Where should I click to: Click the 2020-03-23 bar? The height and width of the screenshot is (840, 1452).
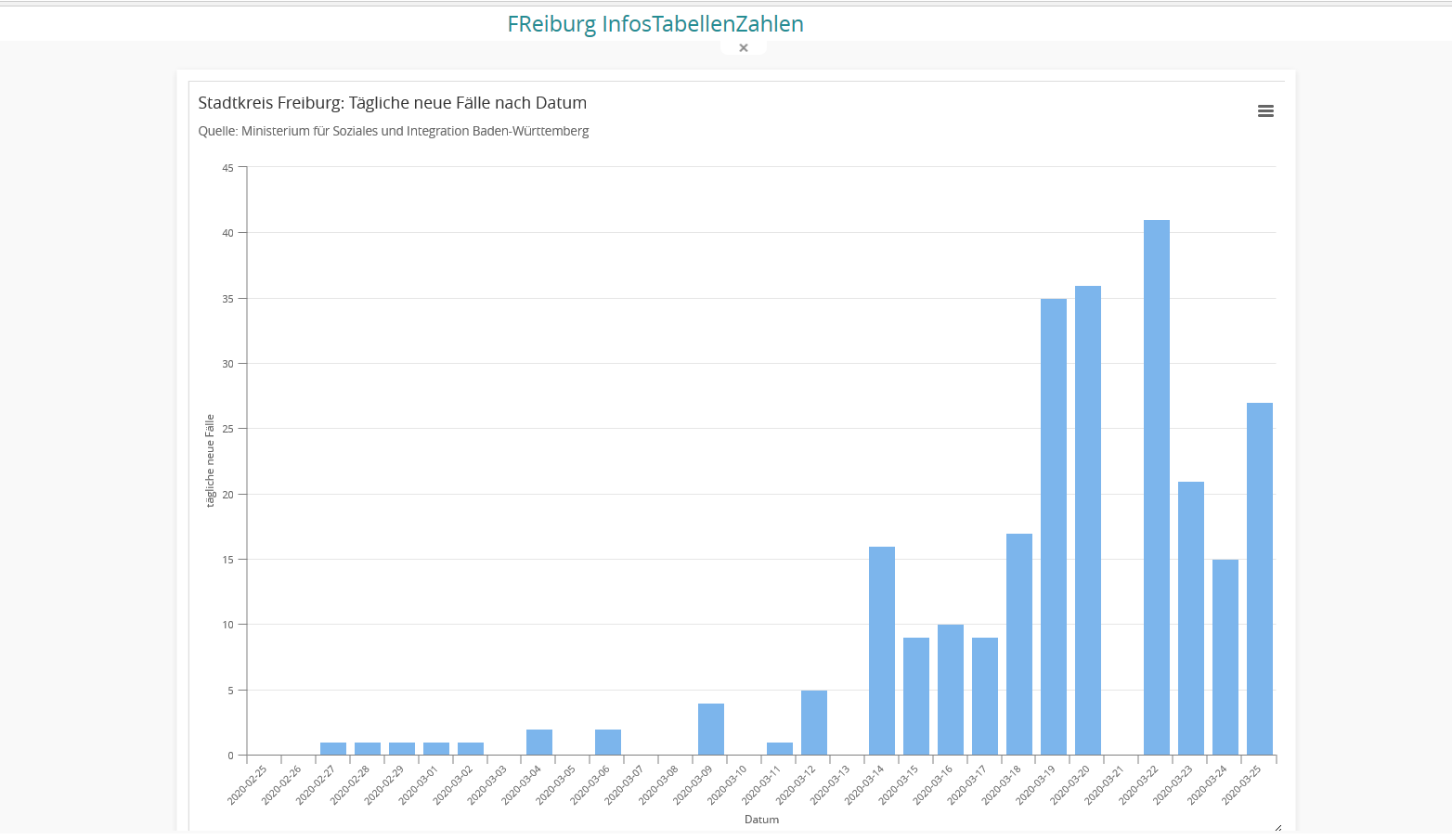click(x=1190, y=618)
